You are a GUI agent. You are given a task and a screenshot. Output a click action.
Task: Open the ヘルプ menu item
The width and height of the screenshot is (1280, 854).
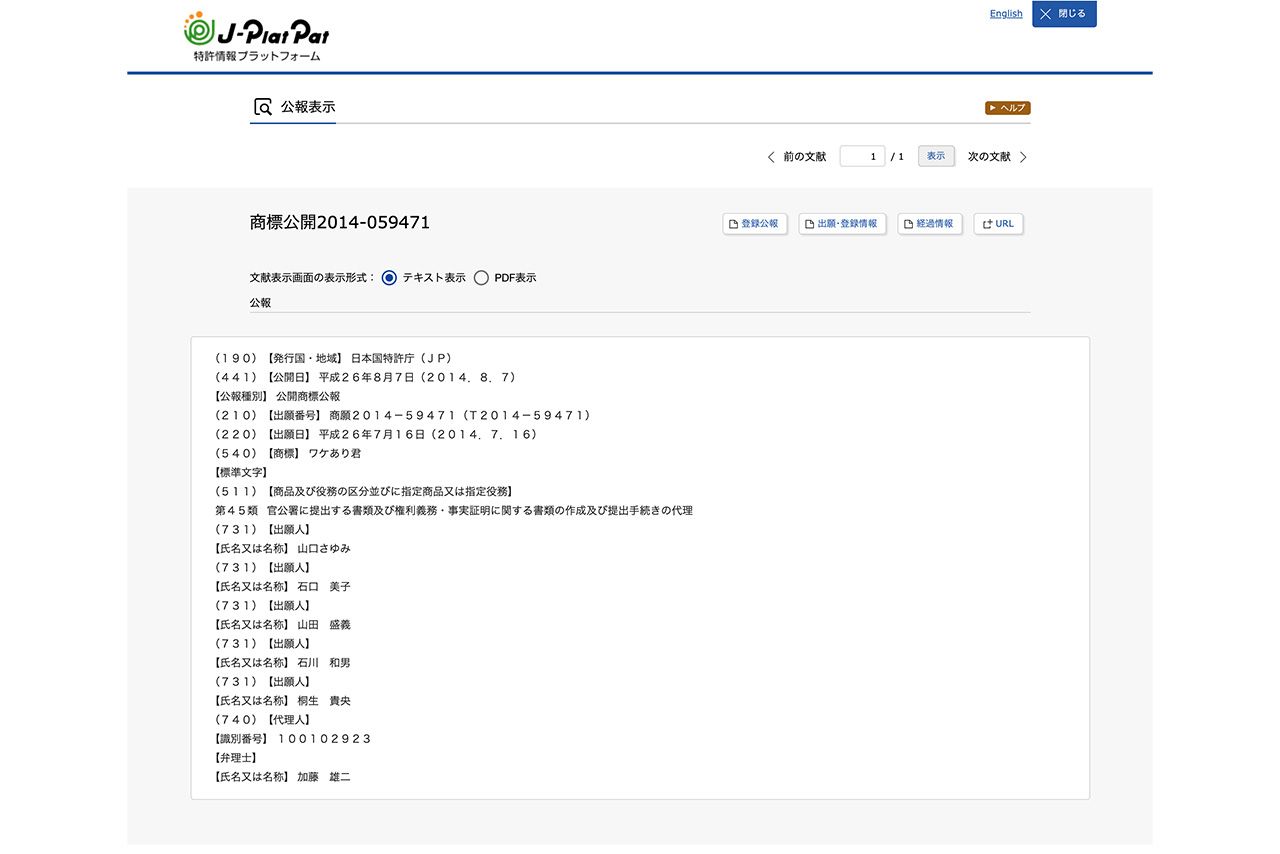1007,107
